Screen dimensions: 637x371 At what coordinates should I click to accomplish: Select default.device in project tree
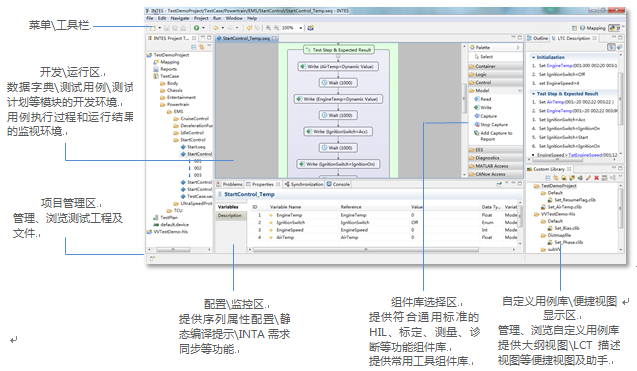(x=171, y=224)
